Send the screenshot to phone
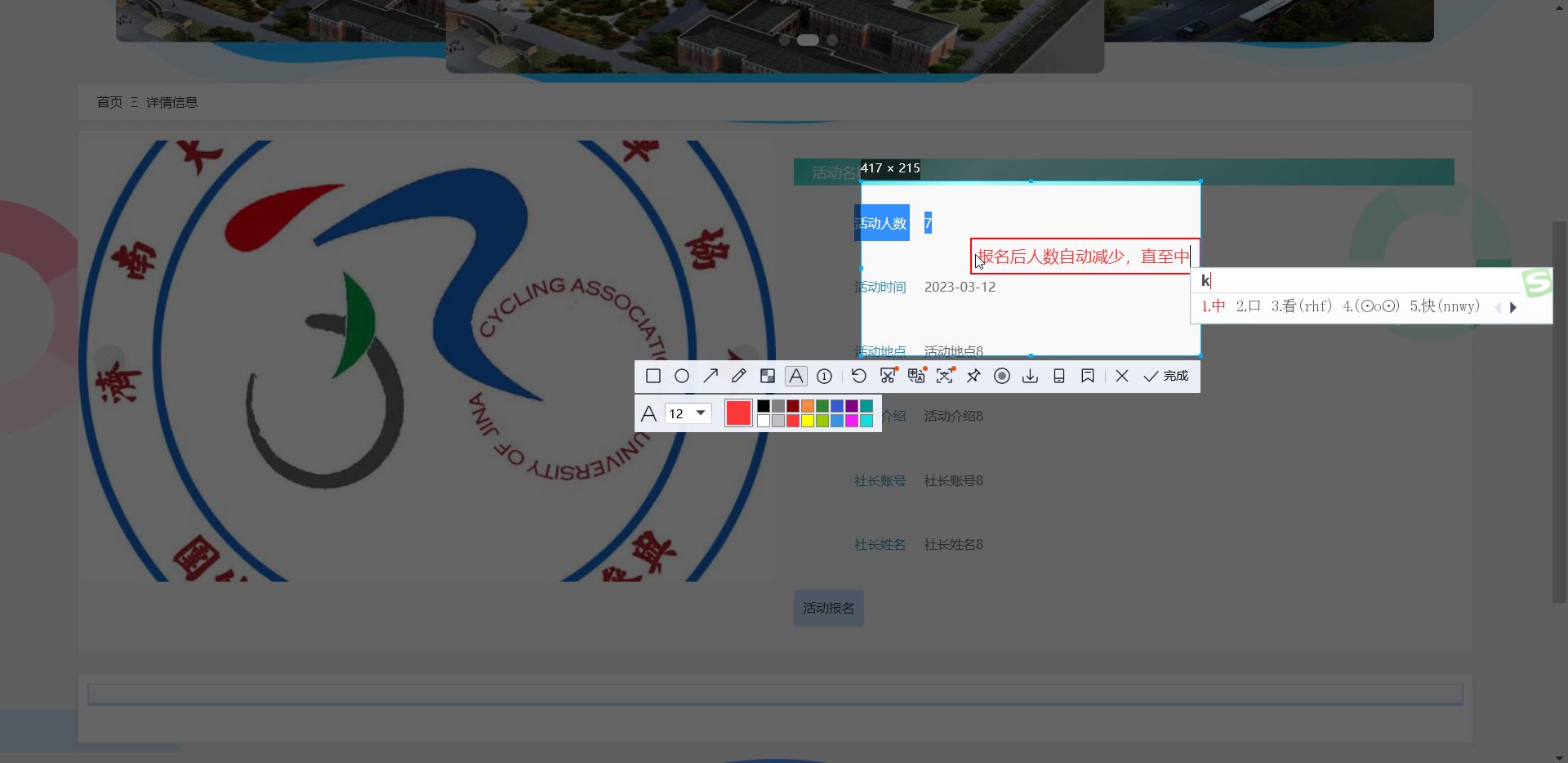Viewport: 1568px width, 763px height. tap(1059, 376)
